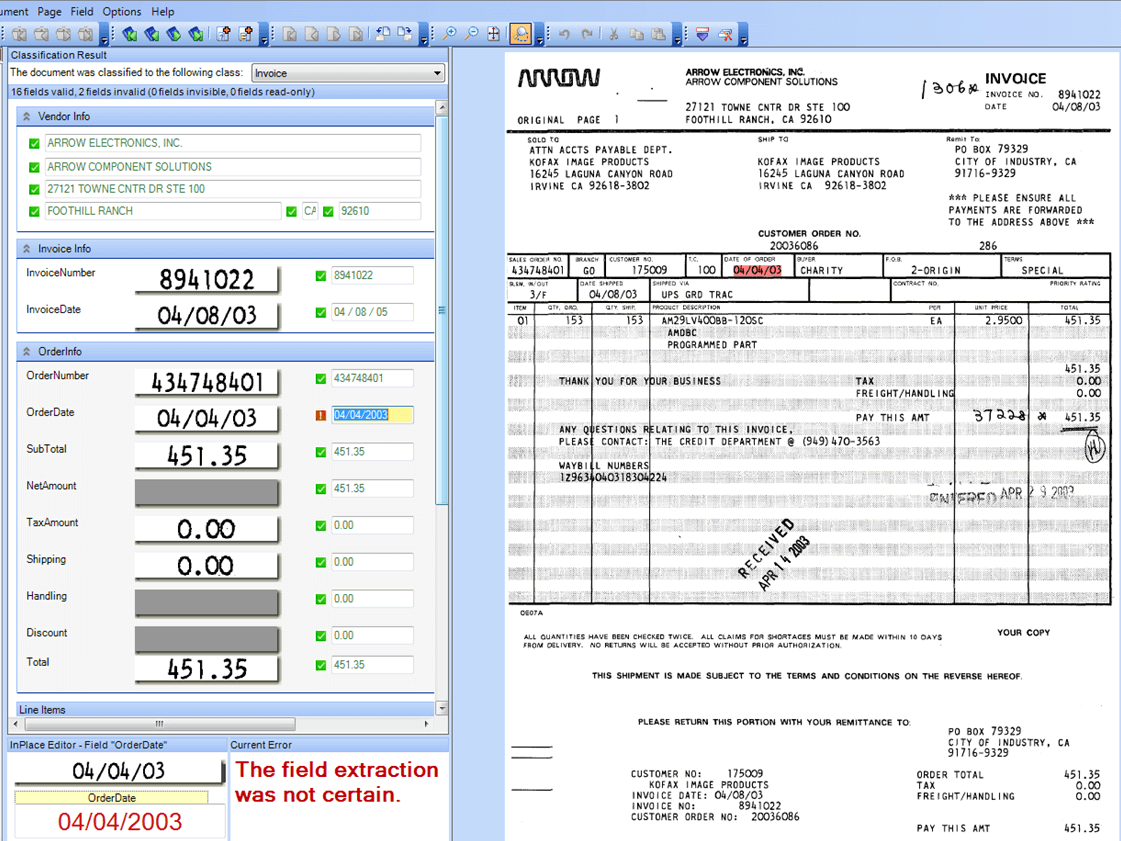
Task: Click the Paste clipboard icon
Action: click(658, 34)
